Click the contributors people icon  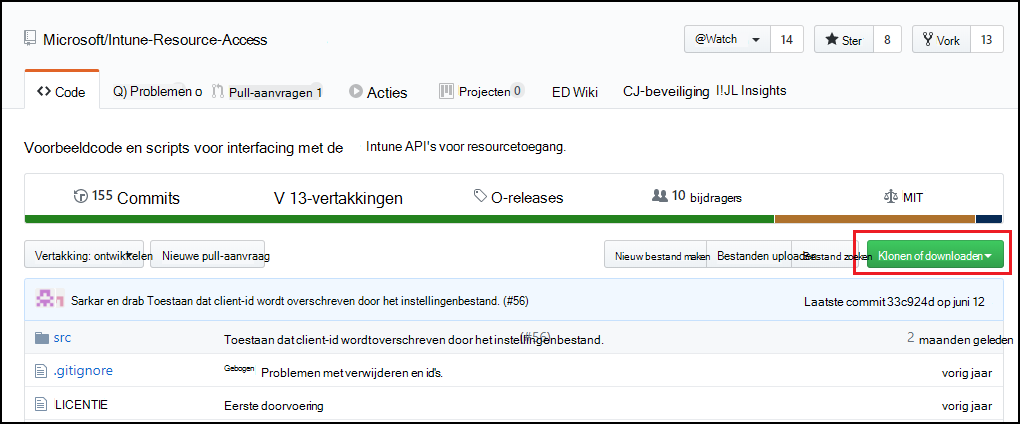click(659, 195)
